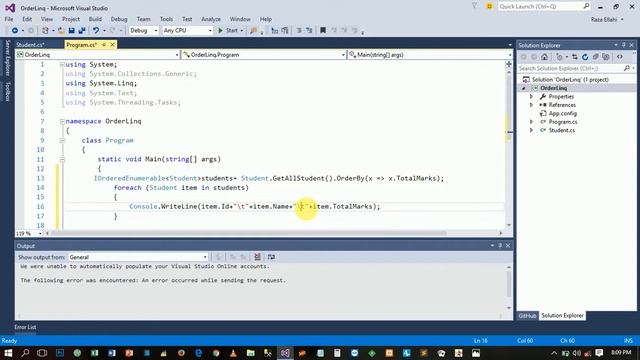Switch to the GitHub tab
The height and width of the screenshot is (360, 640).
[x=527, y=316]
